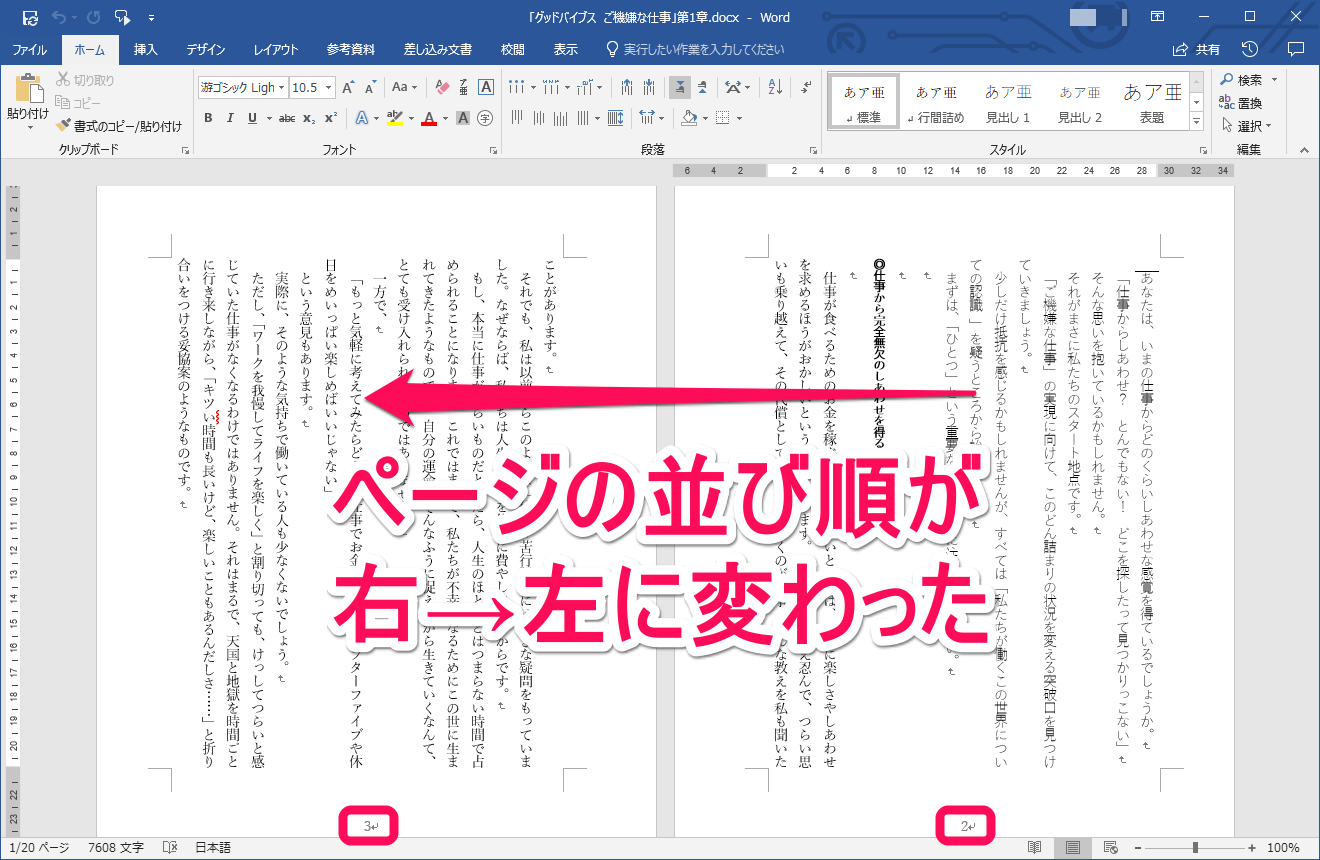Apply superscript formatting
The image size is (1320, 860).
pyautogui.click(x=330, y=118)
